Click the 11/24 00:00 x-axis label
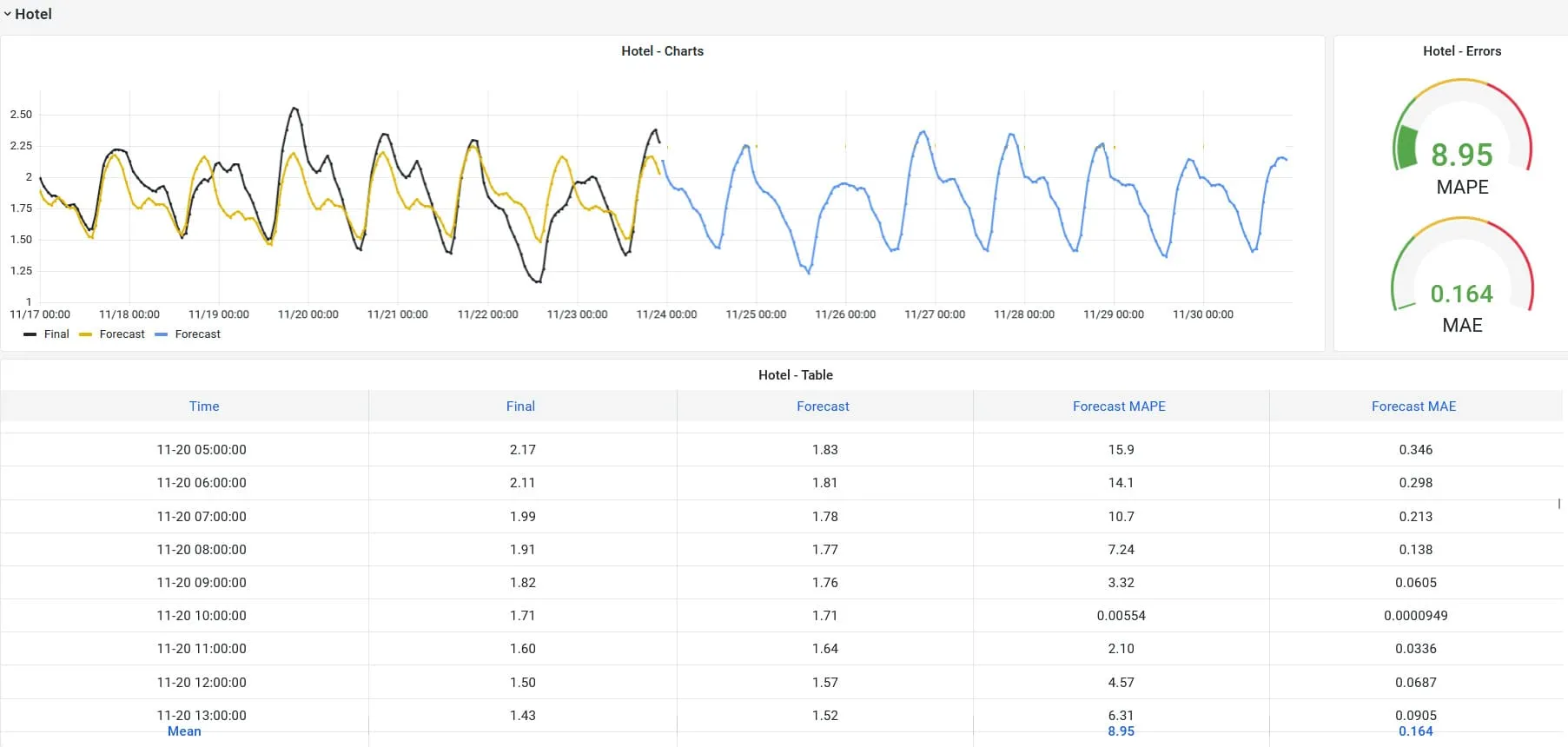Image resolution: width=1568 pixels, height=747 pixels. [x=666, y=314]
